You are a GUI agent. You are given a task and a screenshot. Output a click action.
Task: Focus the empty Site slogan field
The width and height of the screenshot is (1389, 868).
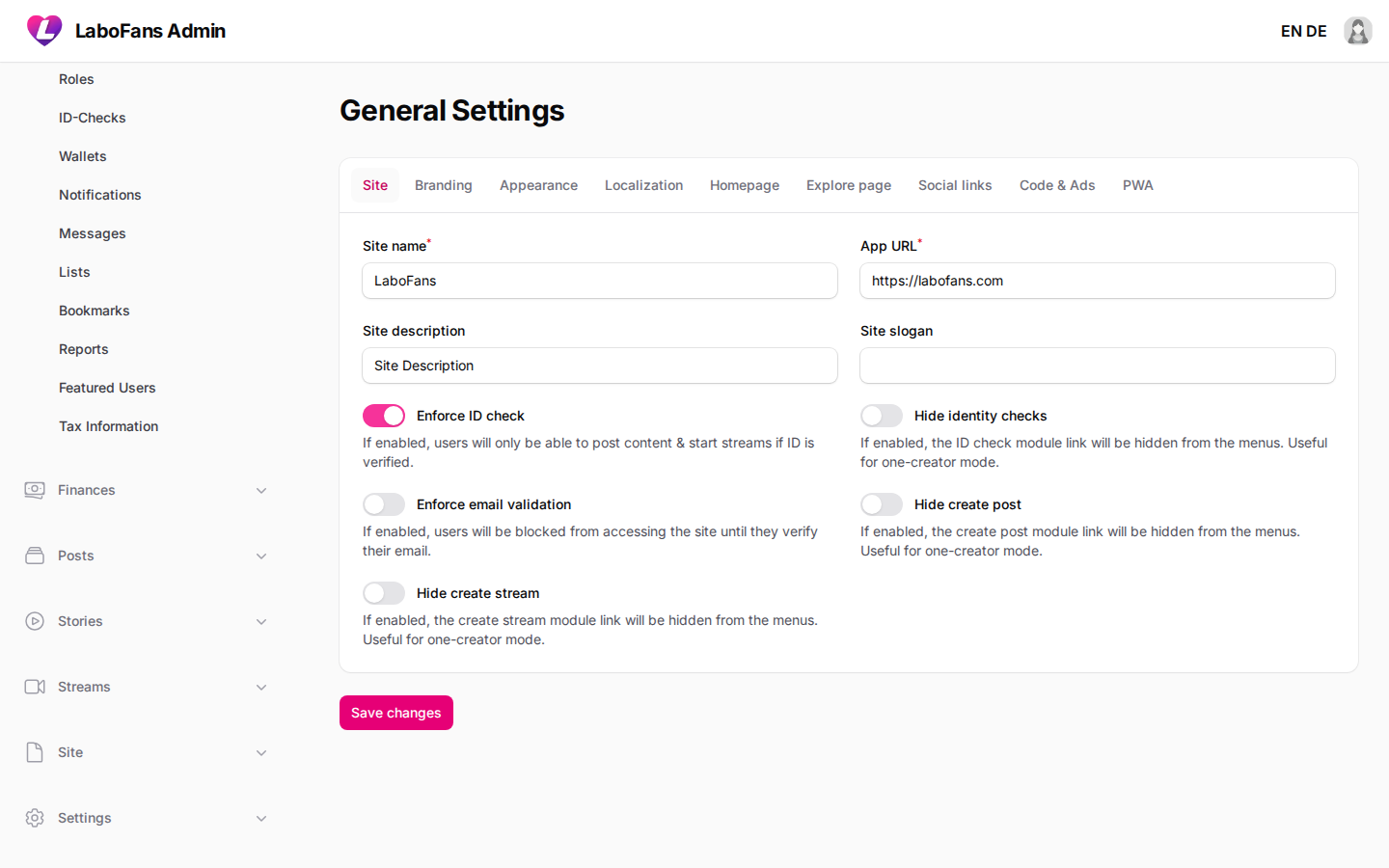1098,366
